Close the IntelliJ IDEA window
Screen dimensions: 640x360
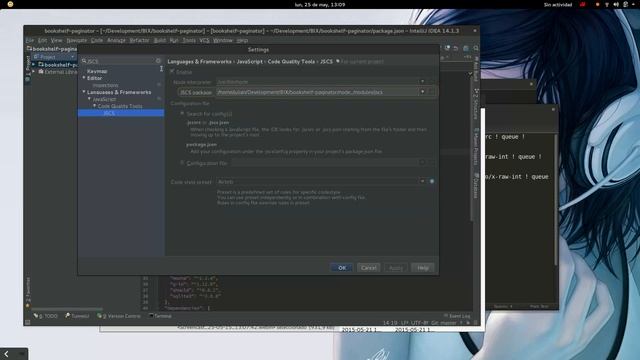[x=475, y=31]
